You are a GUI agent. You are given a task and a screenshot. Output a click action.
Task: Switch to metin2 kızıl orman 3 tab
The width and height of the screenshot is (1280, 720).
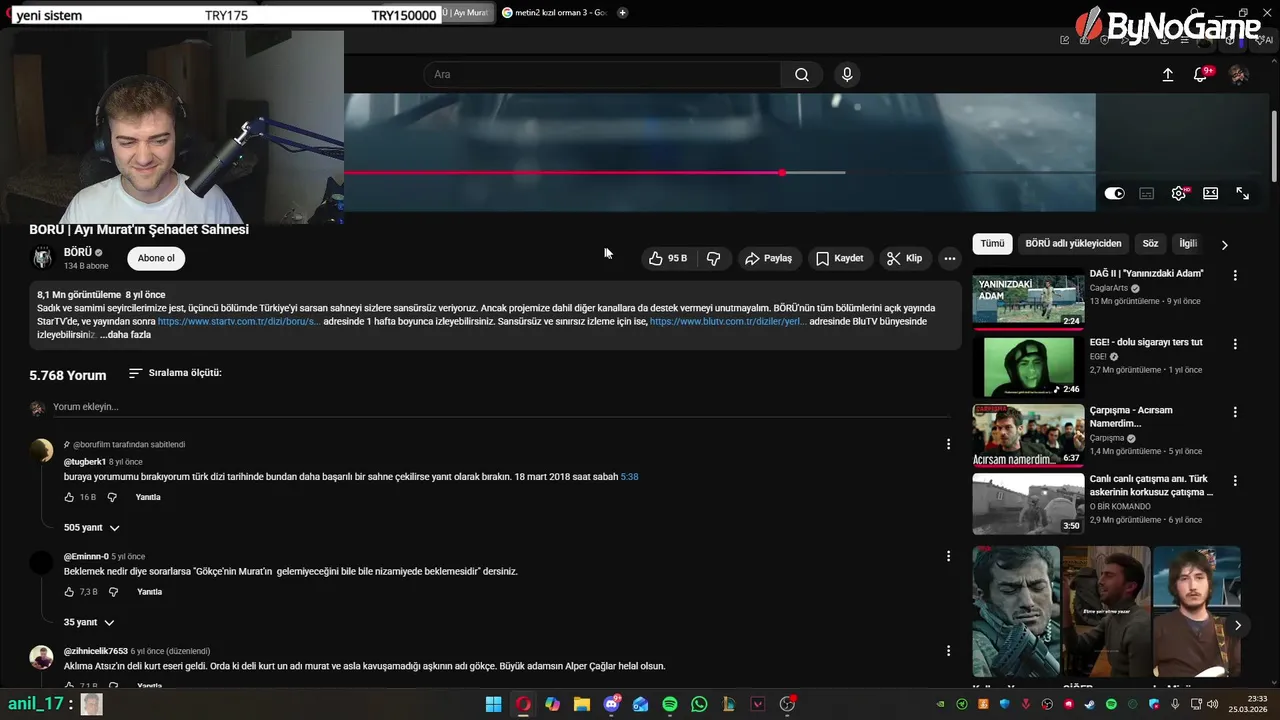click(554, 13)
